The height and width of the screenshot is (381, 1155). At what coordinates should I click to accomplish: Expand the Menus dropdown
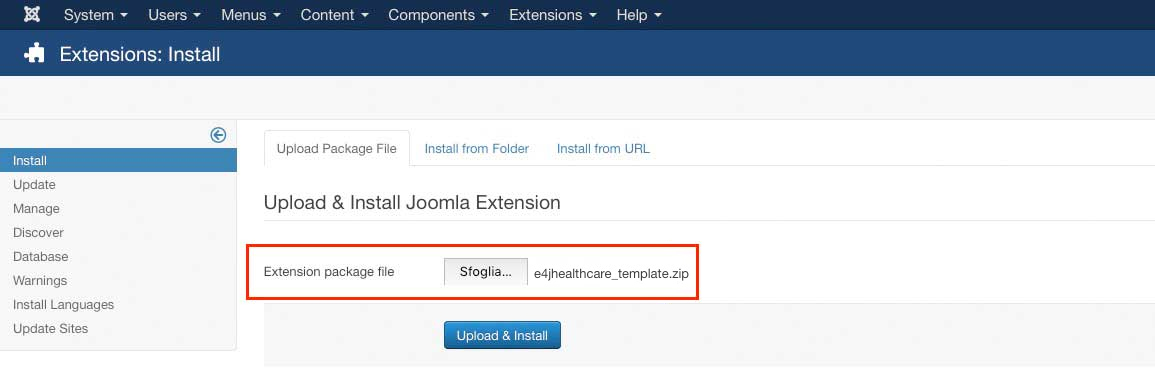point(250,15)
